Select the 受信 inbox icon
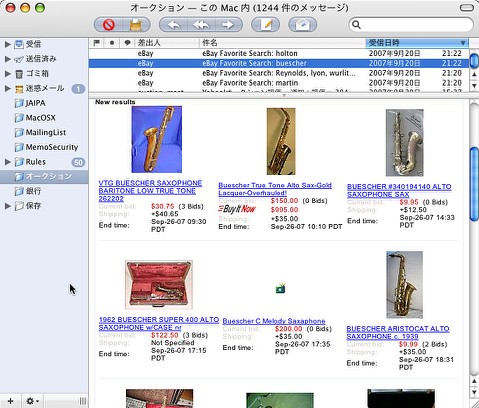Image resolution: width=479 pixels, height=408 pixels. click(x=19, y=44)
